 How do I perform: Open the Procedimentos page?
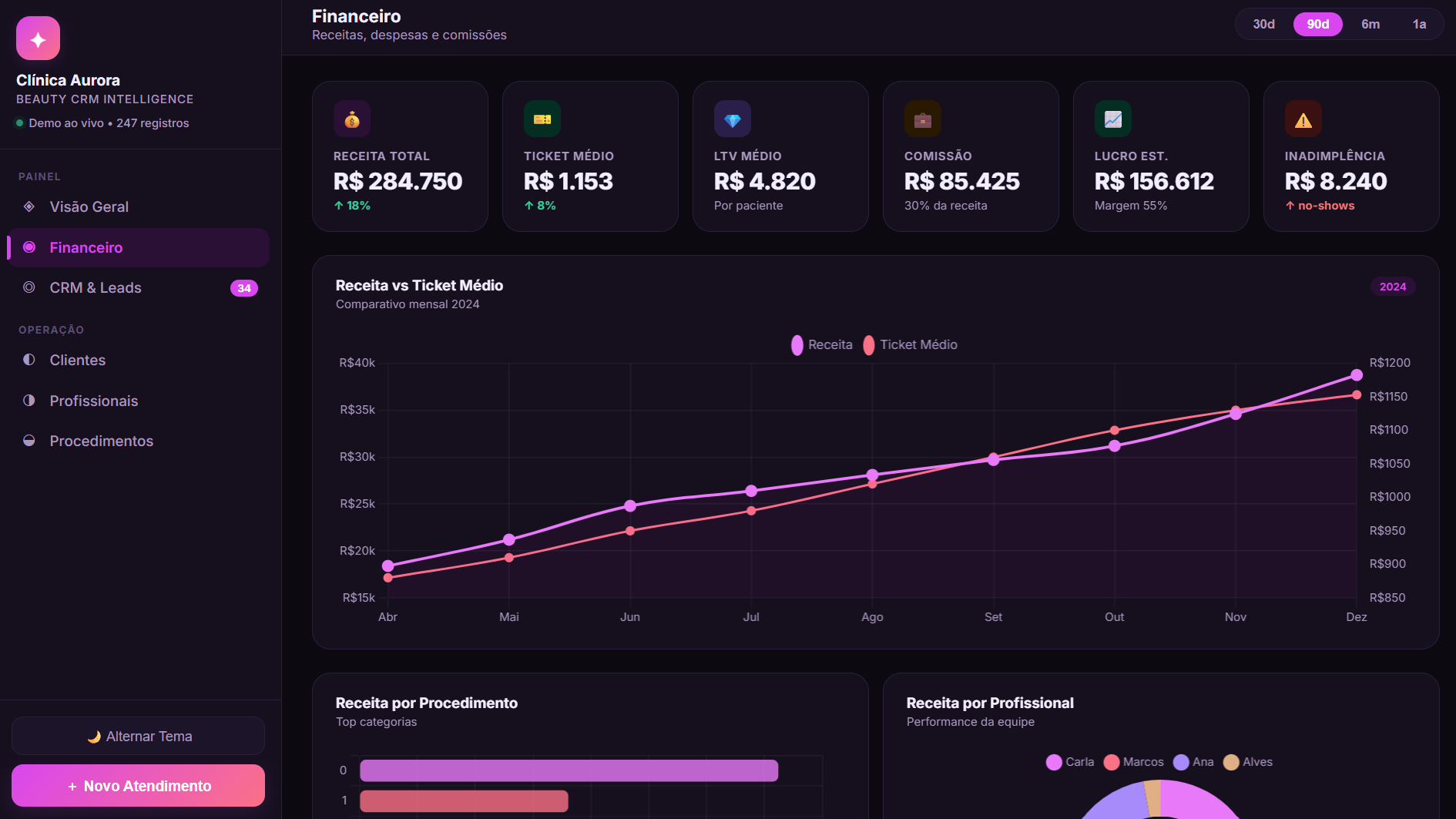click(139, 441)
